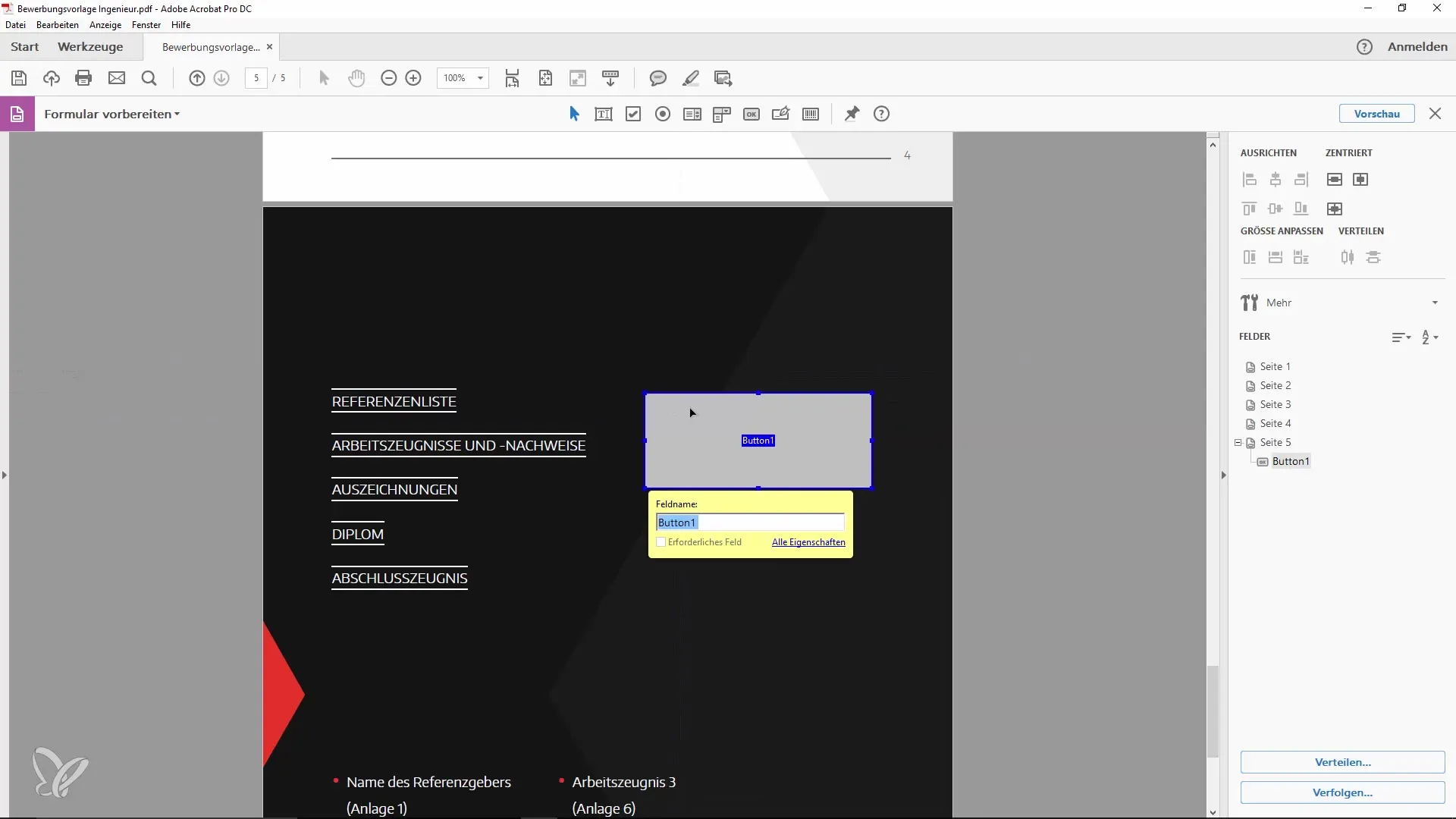The image size is (1456, 819).
Task: Click the Verfolgen... button
Action: [x=1342, y=792]
